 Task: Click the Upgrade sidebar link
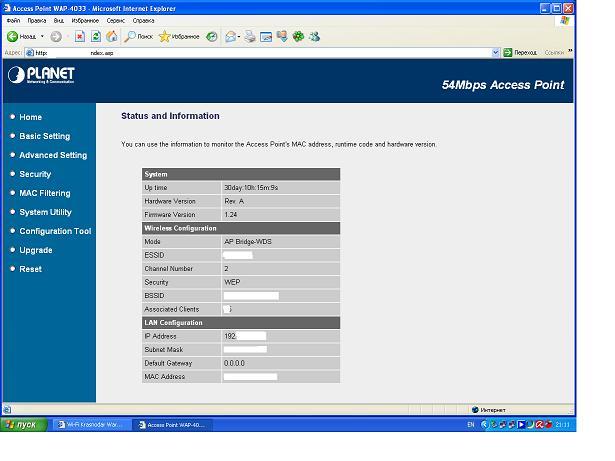(x=36, y=250)
